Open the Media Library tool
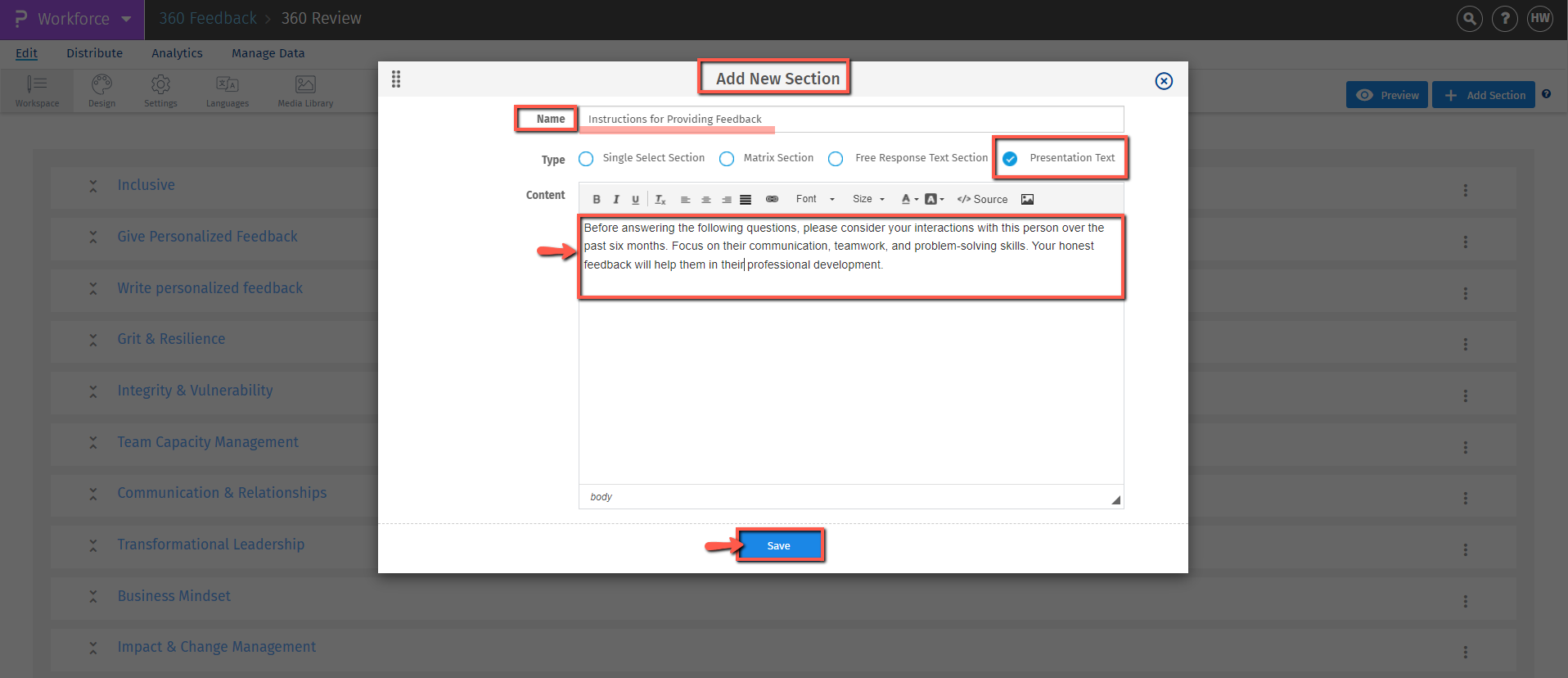 tap(305, 91)
